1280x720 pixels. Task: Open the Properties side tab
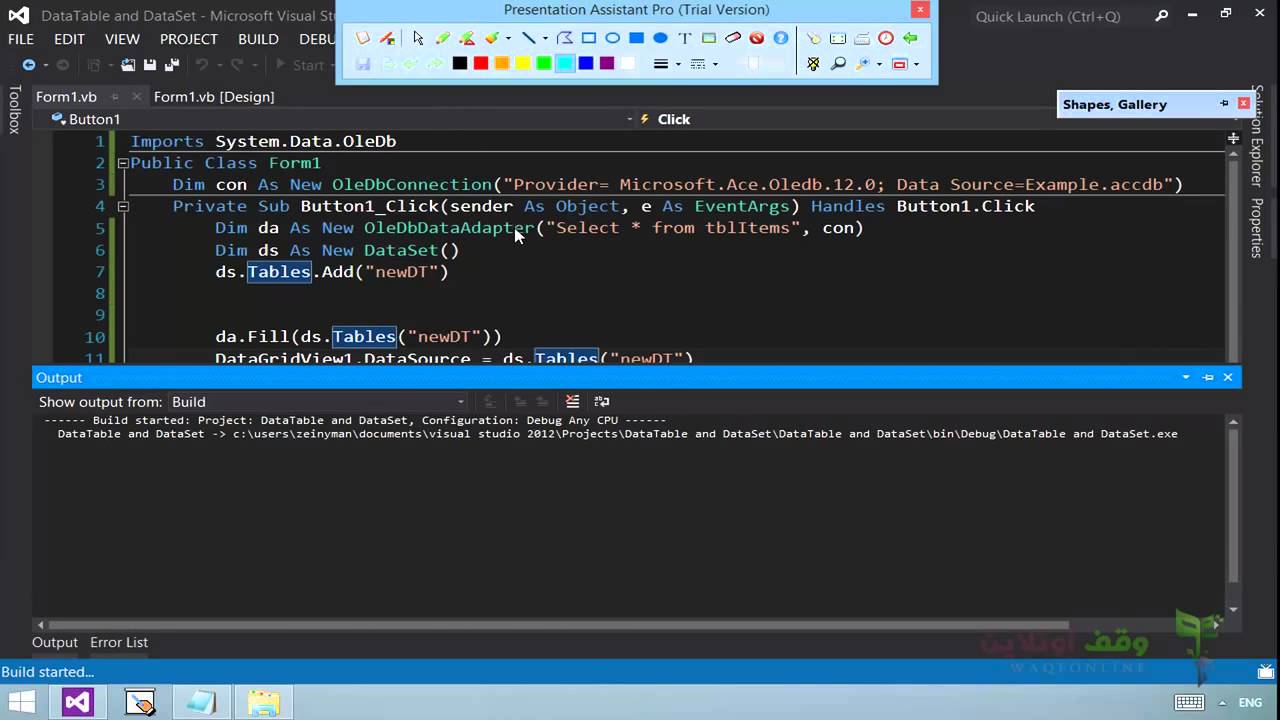[1257, 228]
